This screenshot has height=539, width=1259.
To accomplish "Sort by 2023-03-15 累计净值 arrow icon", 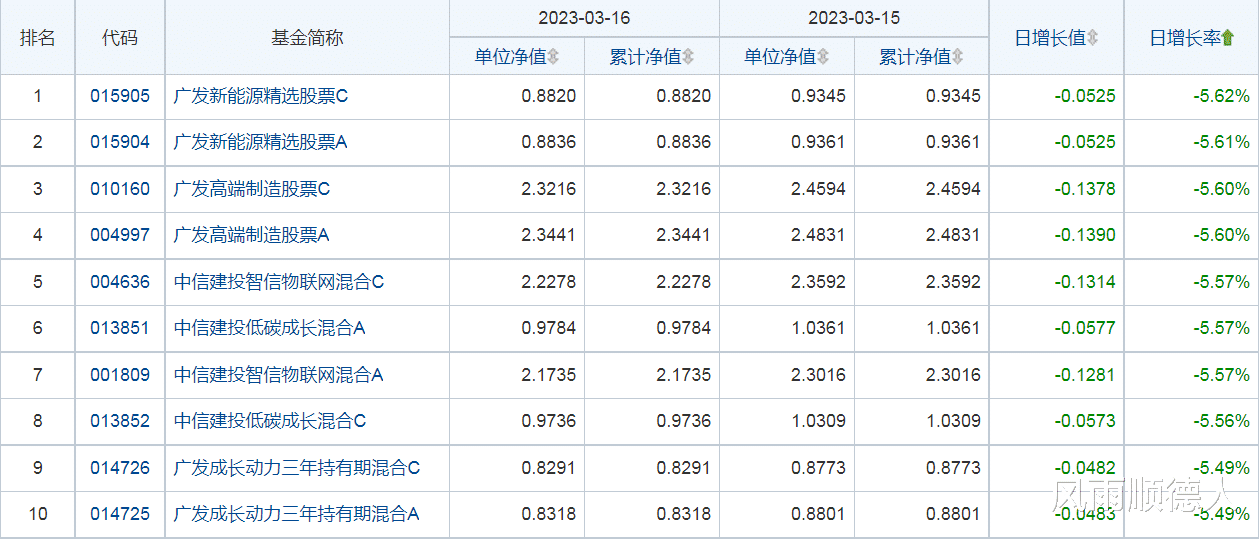I will tap(958, 57).
